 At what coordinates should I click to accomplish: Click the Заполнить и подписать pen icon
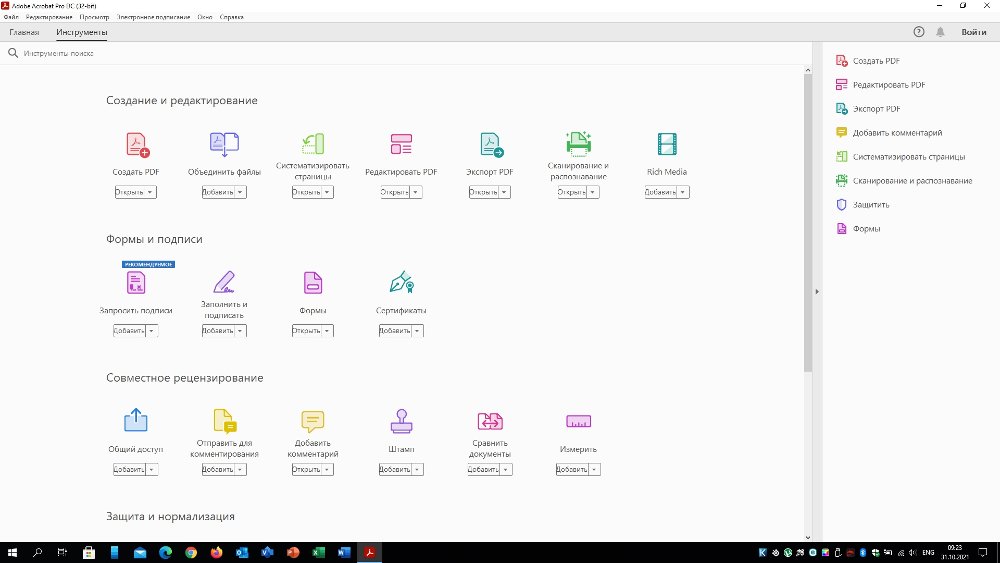(224, 282)
